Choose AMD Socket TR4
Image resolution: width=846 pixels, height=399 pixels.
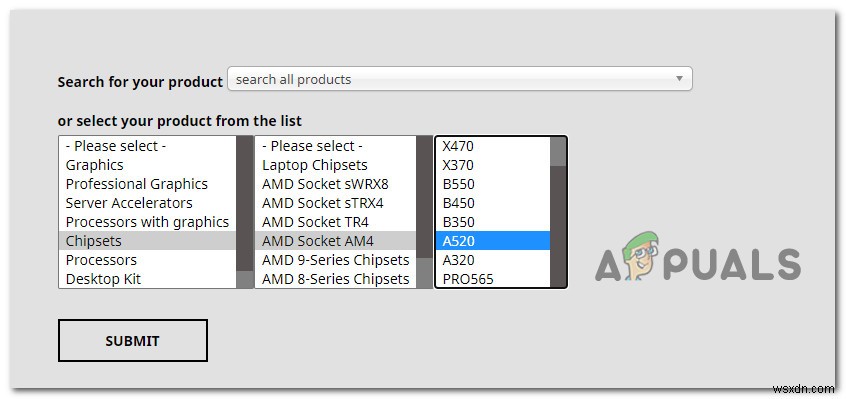[x=336, y=222]
